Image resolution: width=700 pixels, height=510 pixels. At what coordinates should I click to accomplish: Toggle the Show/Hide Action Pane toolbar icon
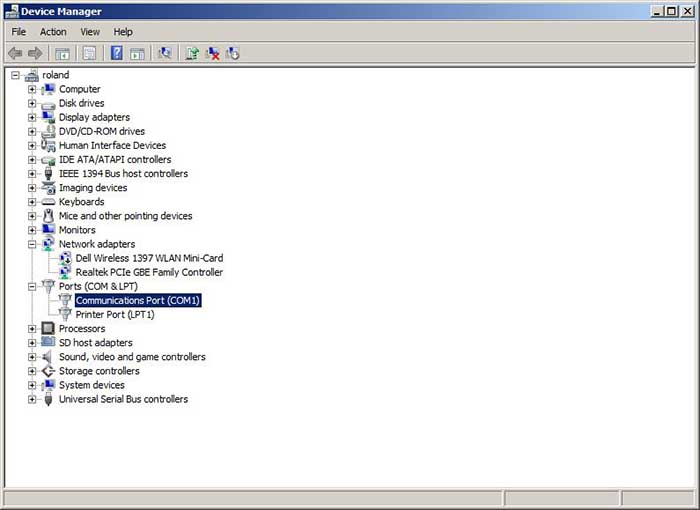tap(137, 54)
